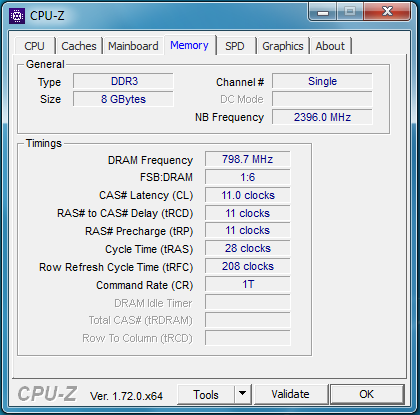The image size is (420, 415).
Task: Confirm with the OK button
Action: coord(366,394)
